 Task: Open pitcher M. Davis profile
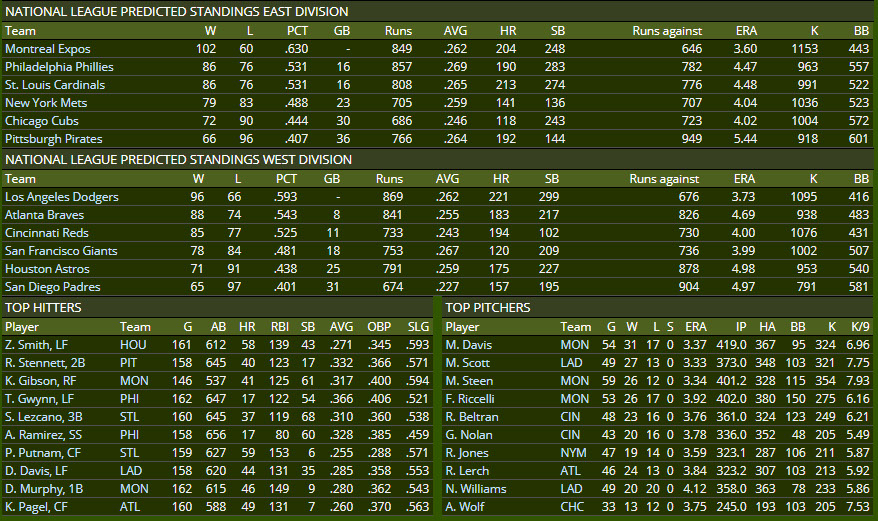470,345
